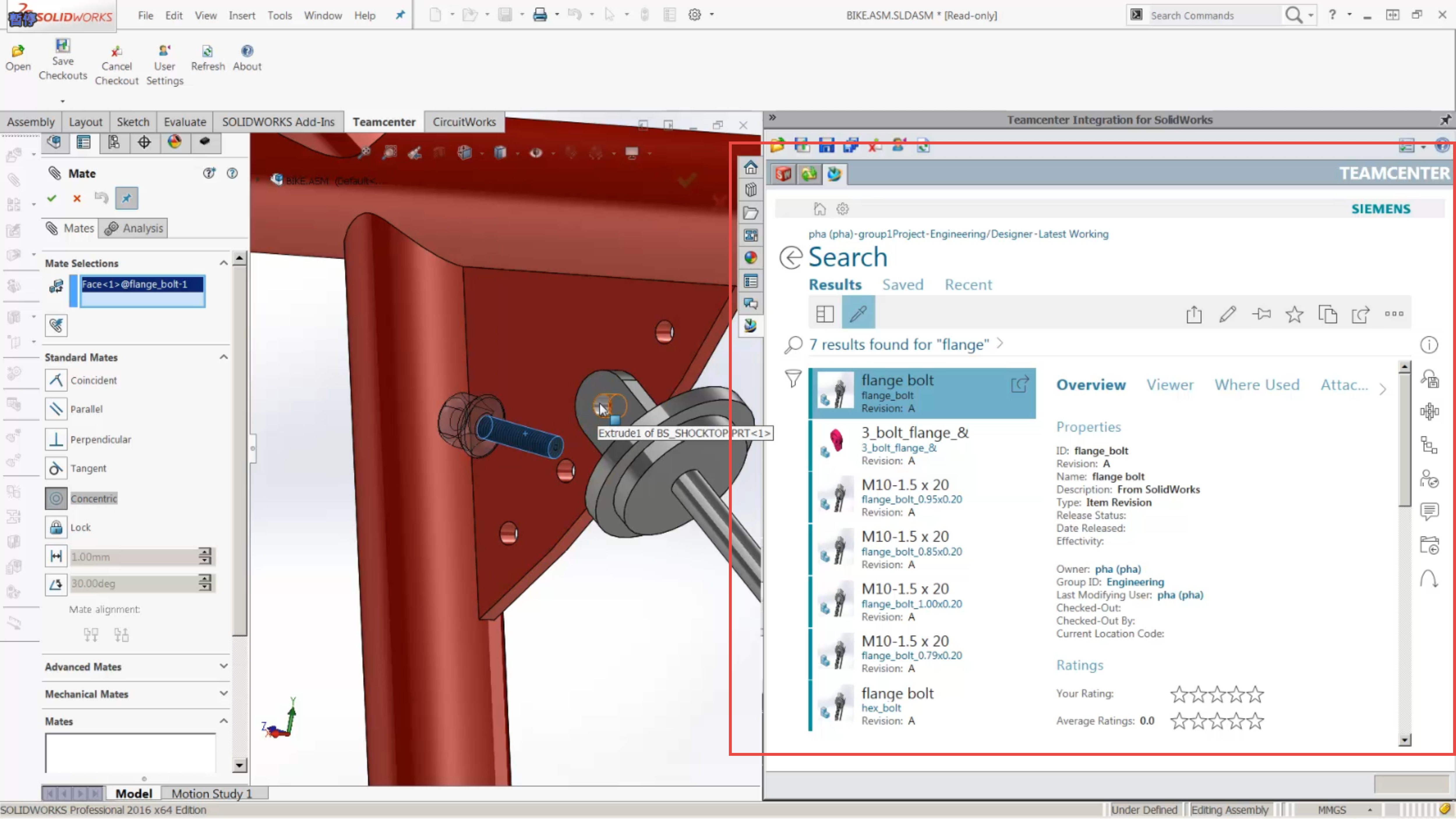Select the 3_bolt_flange_& search result

click(922, 445)
